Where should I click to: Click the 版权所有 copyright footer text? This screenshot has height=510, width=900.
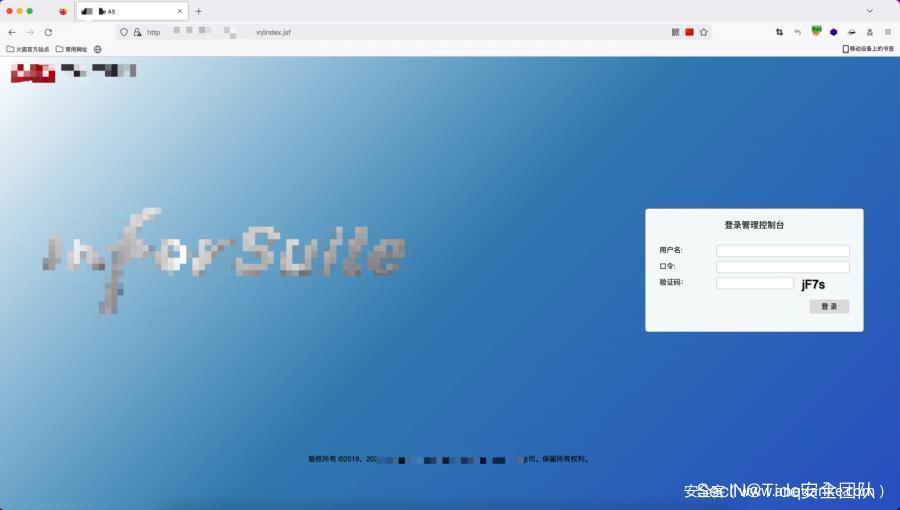[x=449, y=459]
